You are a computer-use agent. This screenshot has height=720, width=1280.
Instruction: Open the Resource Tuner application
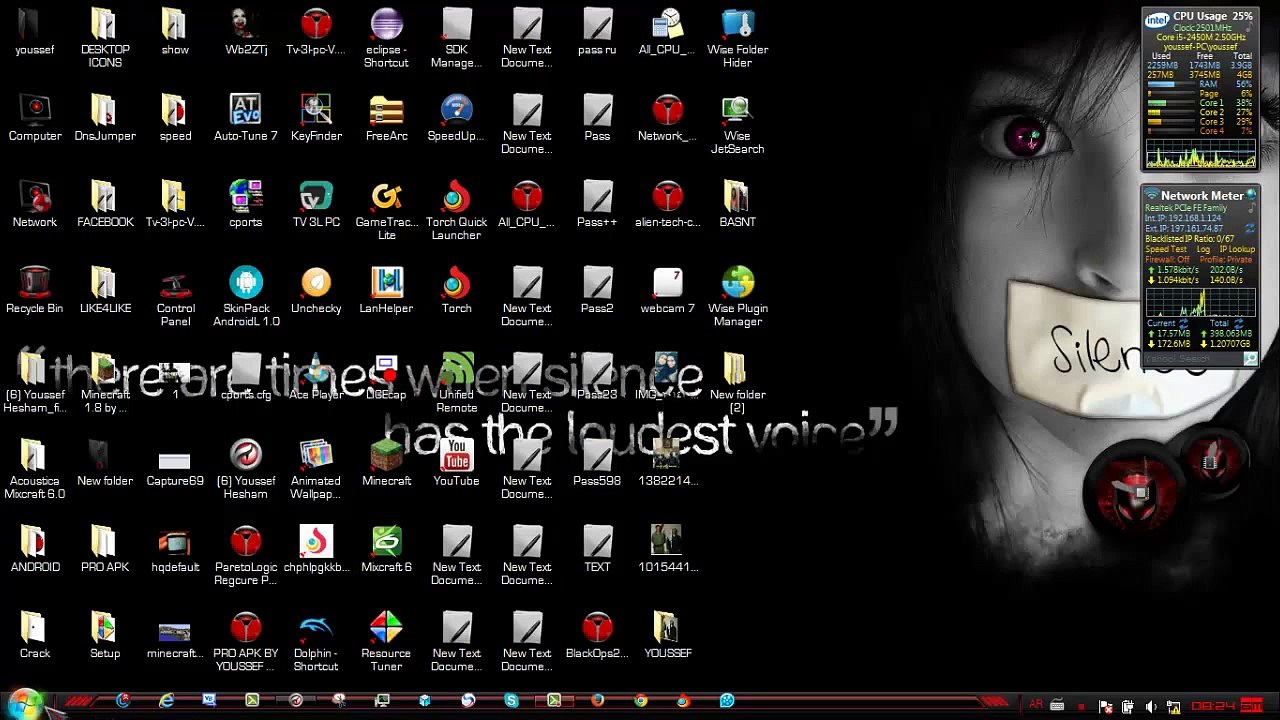tap(386, 629)
